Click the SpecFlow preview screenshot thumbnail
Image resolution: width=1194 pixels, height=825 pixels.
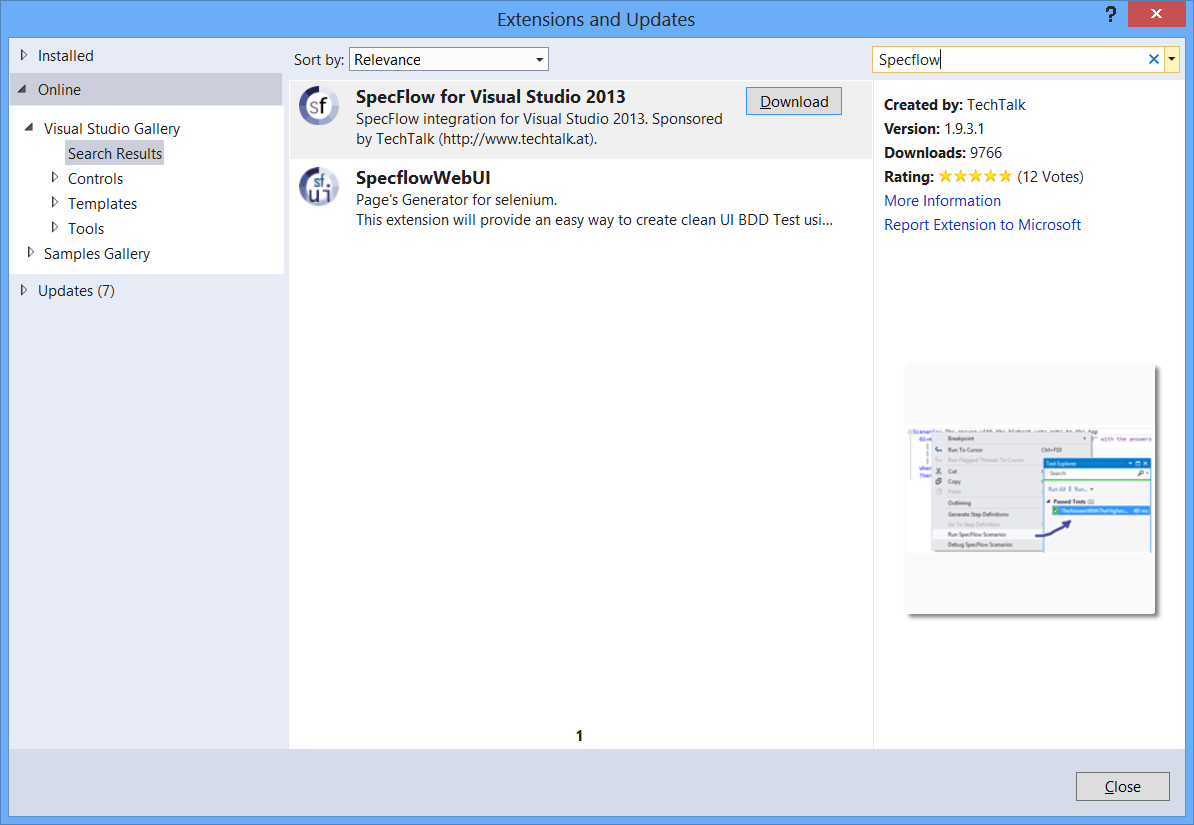1030,489
